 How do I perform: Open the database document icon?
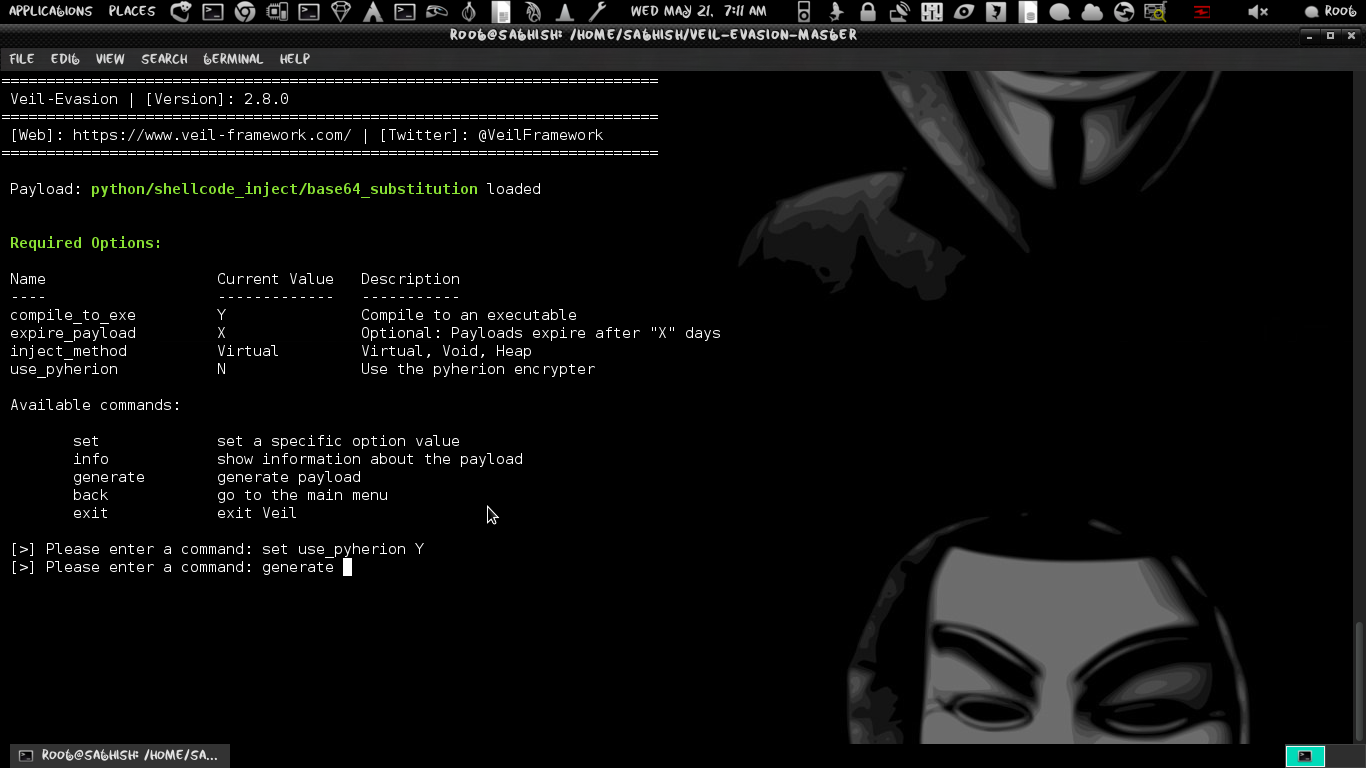(1027, 12)
